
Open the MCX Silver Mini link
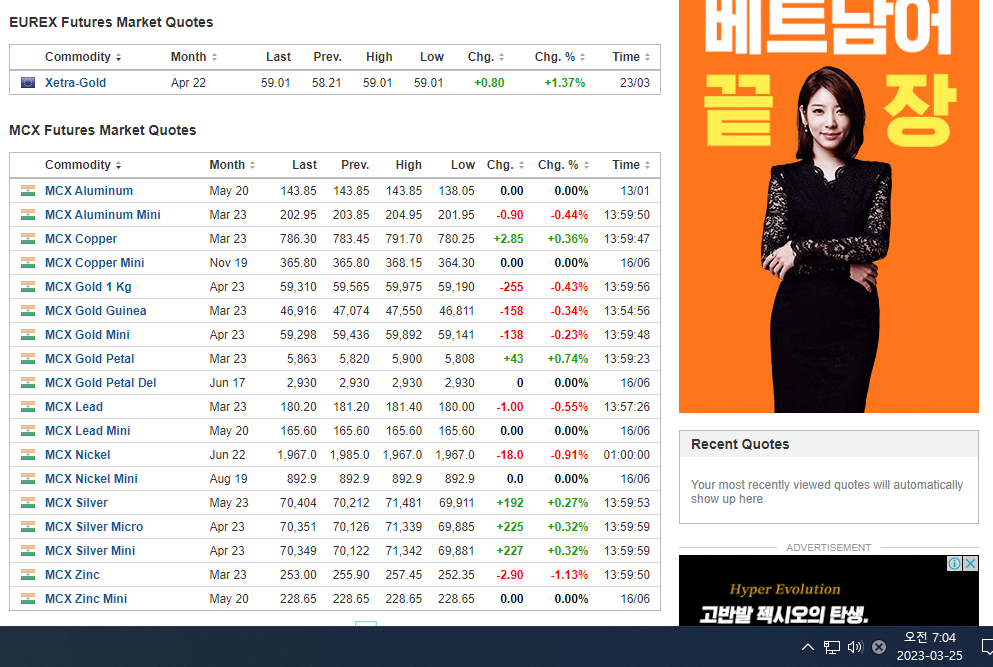[90, 551]
